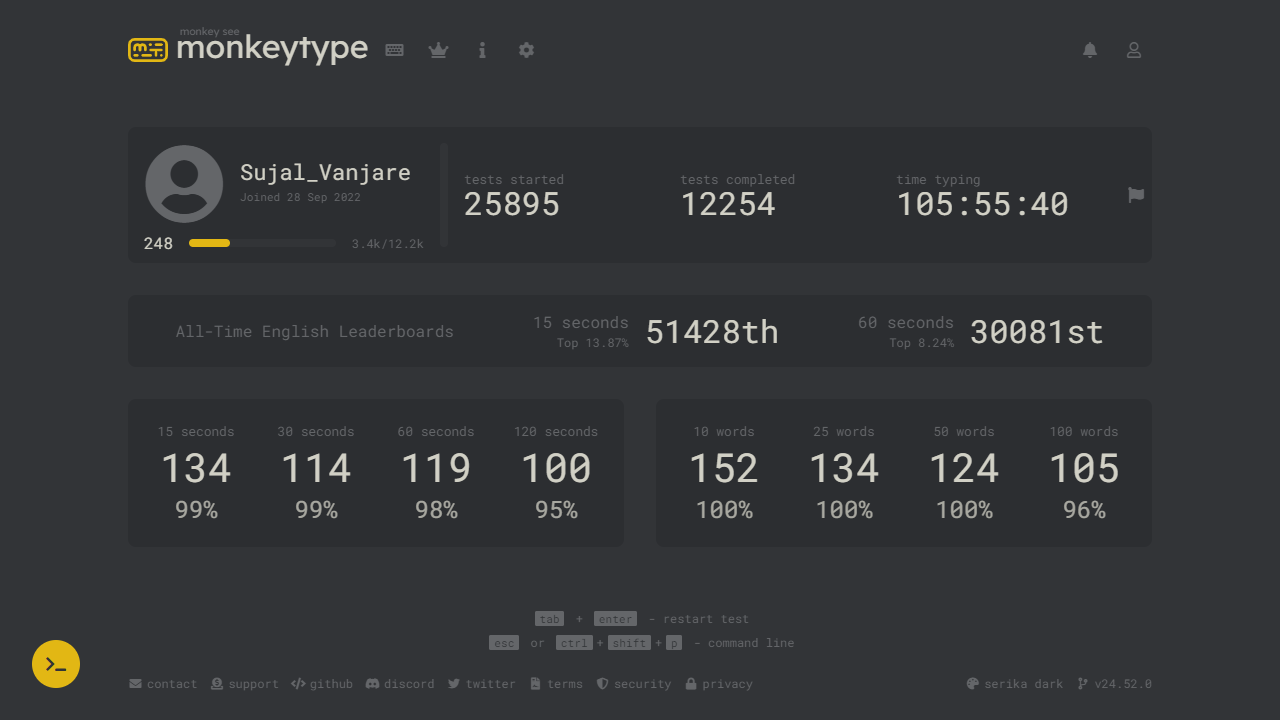Click the 60 seconds rank 30081st

pyautogui.click(x=1037, y=332)
